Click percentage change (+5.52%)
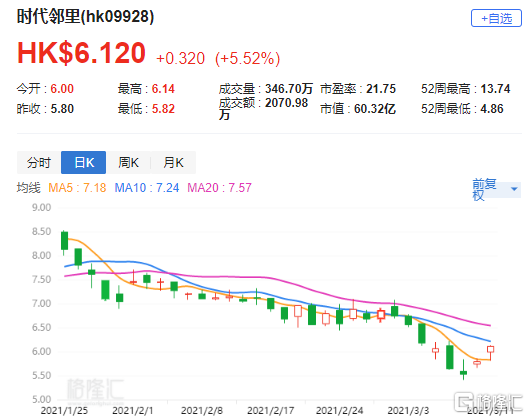This screenshot has height=419, width=529. pyautogui.click(x=248, y=58)
